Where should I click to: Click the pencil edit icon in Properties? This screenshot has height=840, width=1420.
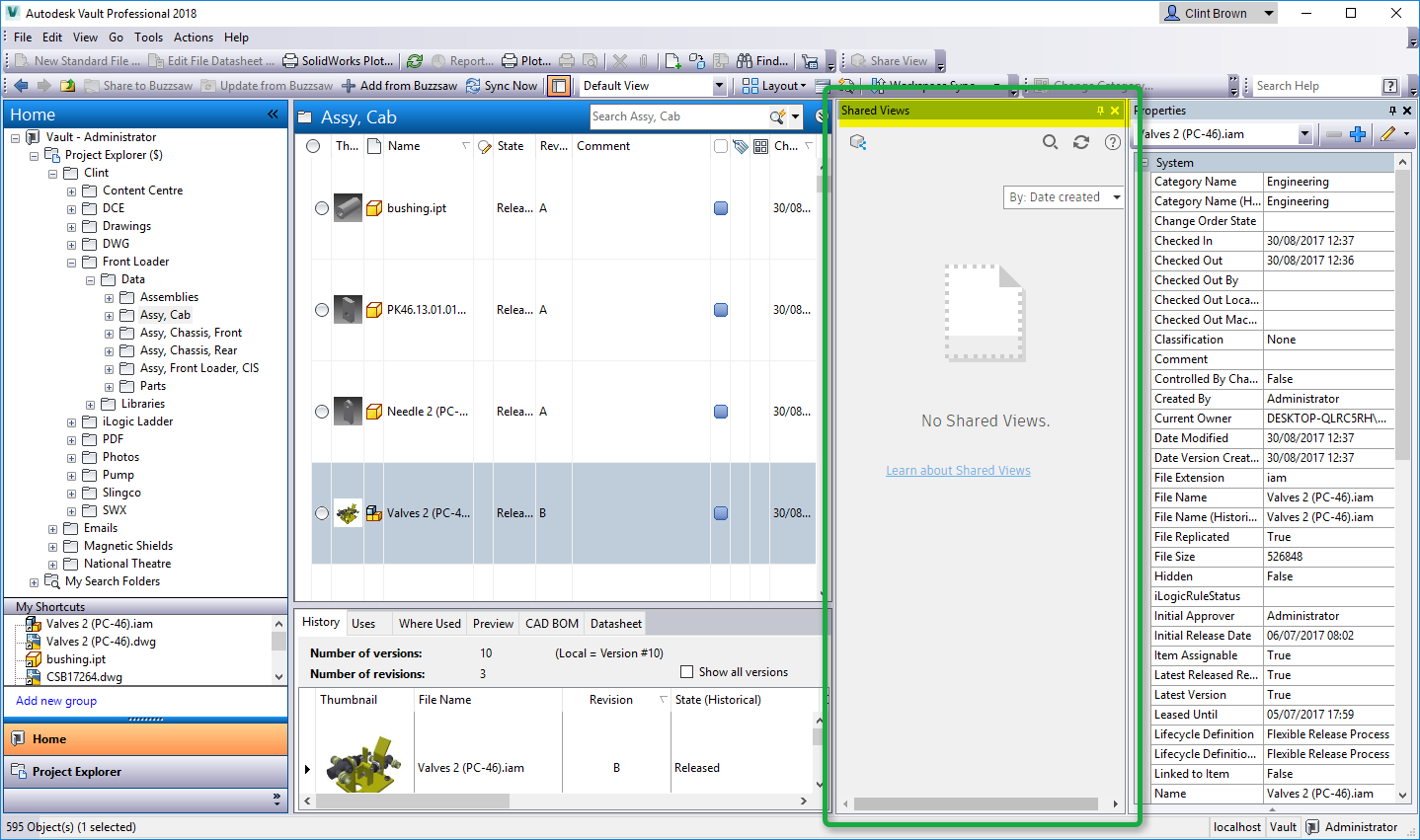click(1388, 134)
